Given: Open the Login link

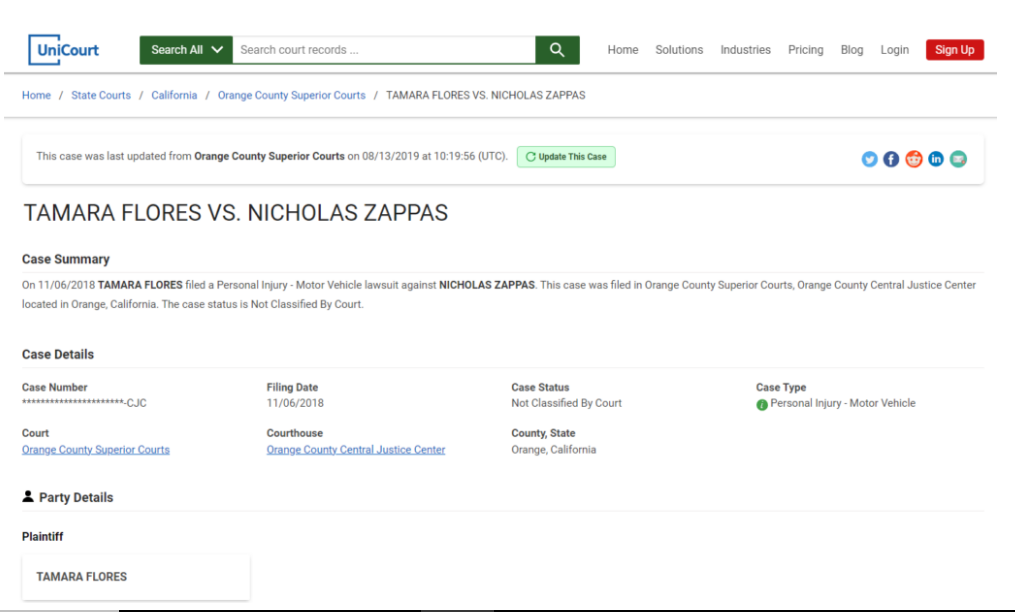Looking at the screenshot, I should [x=894, y=50].
